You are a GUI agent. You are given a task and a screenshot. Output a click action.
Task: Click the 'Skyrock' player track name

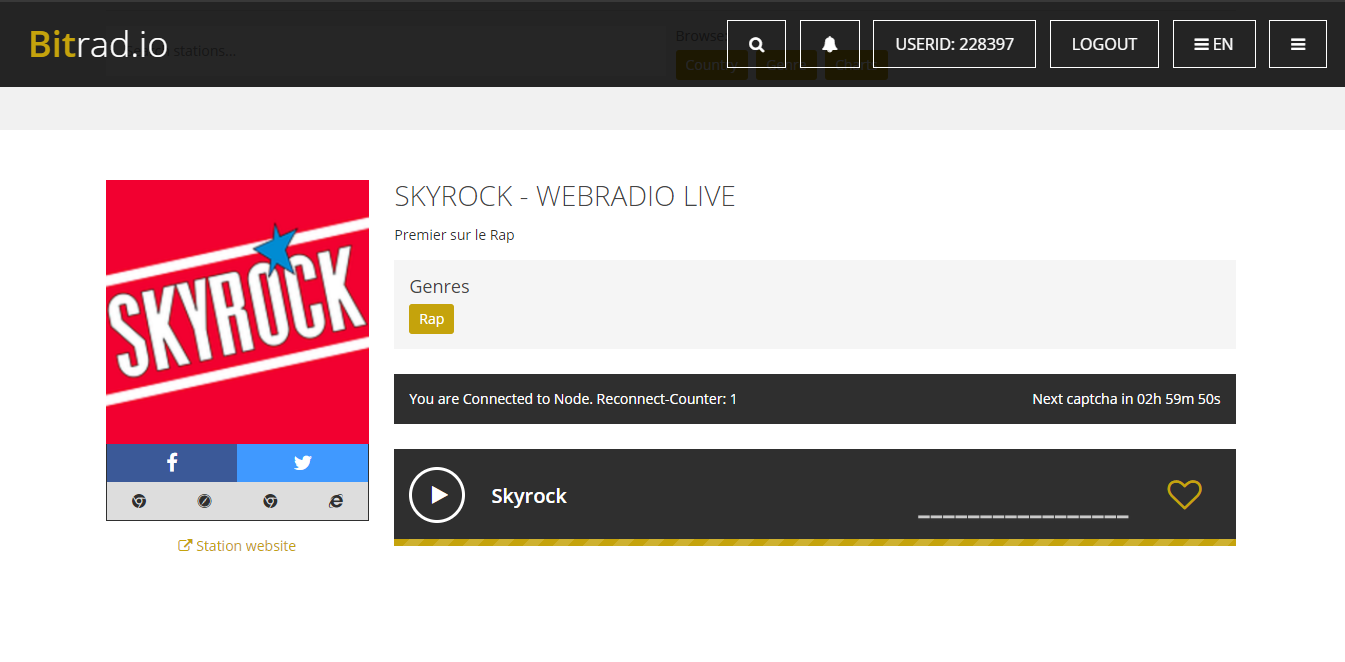point(529,496)
